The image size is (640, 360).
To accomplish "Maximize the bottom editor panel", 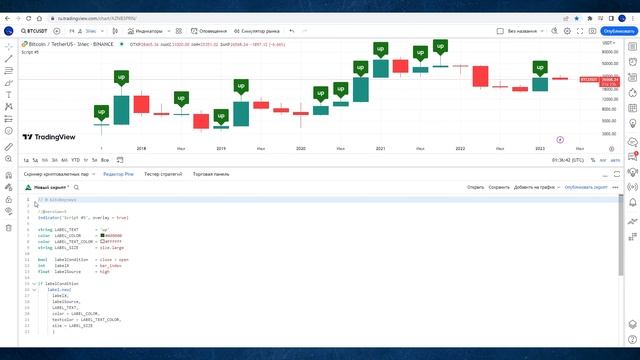I will [x=617, y=174].
